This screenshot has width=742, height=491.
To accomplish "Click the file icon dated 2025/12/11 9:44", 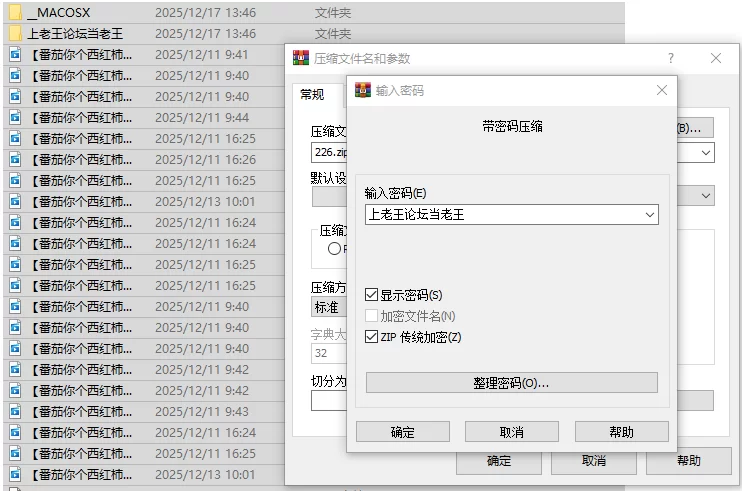I will click(15, 117).
